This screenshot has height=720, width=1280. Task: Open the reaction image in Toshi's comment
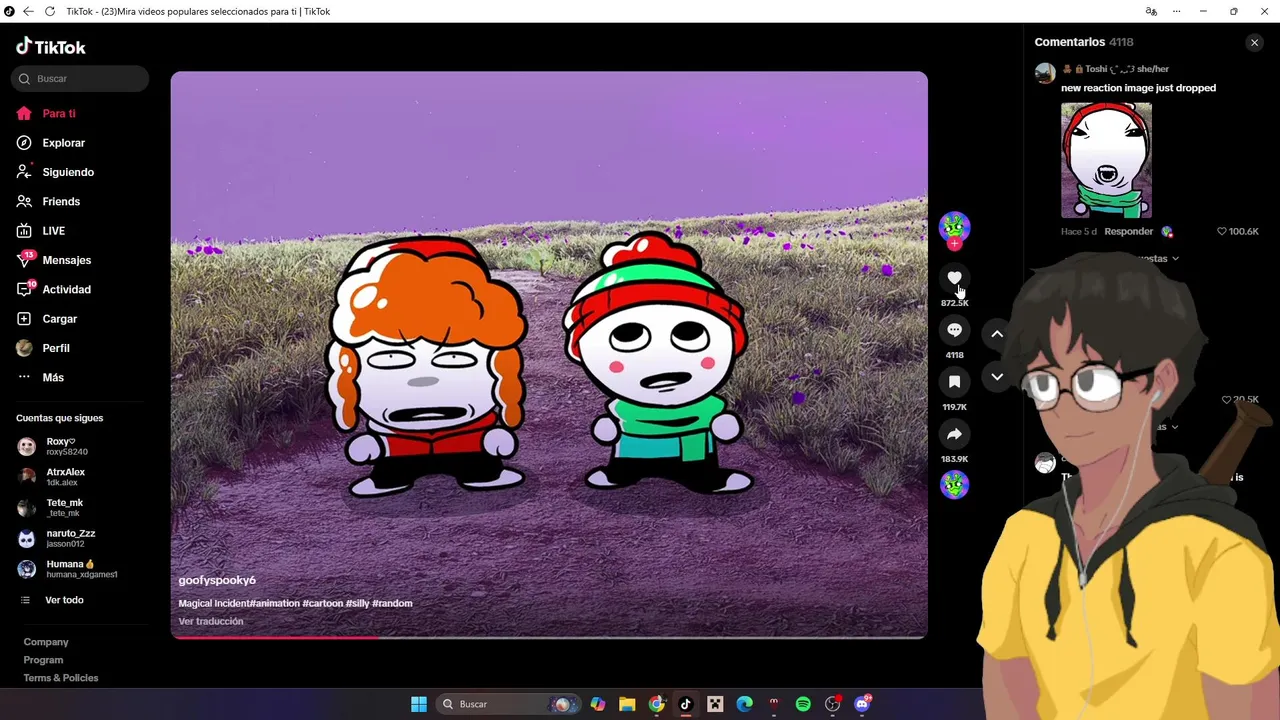(1106, 160)
